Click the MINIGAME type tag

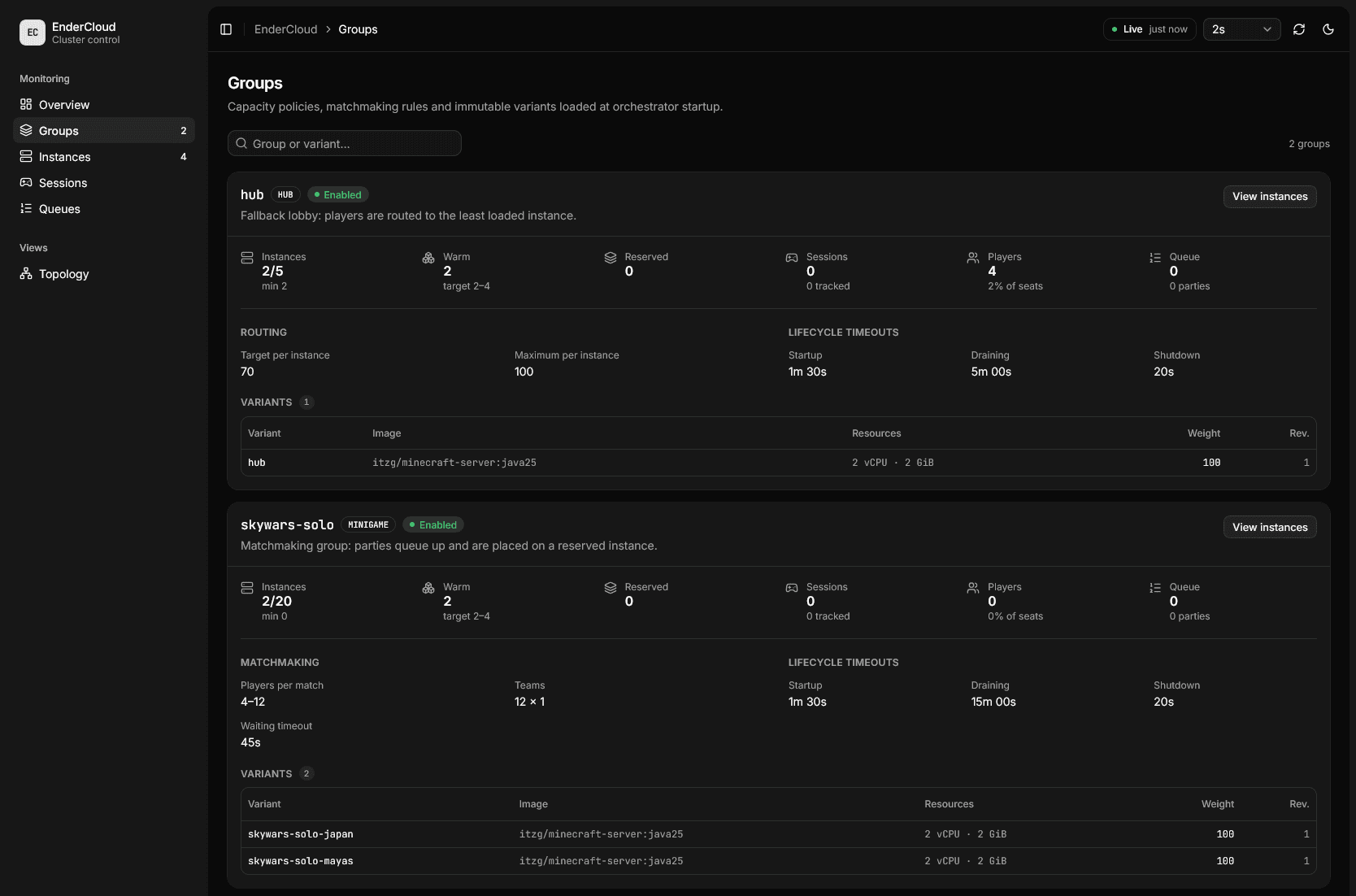(368, 524)
